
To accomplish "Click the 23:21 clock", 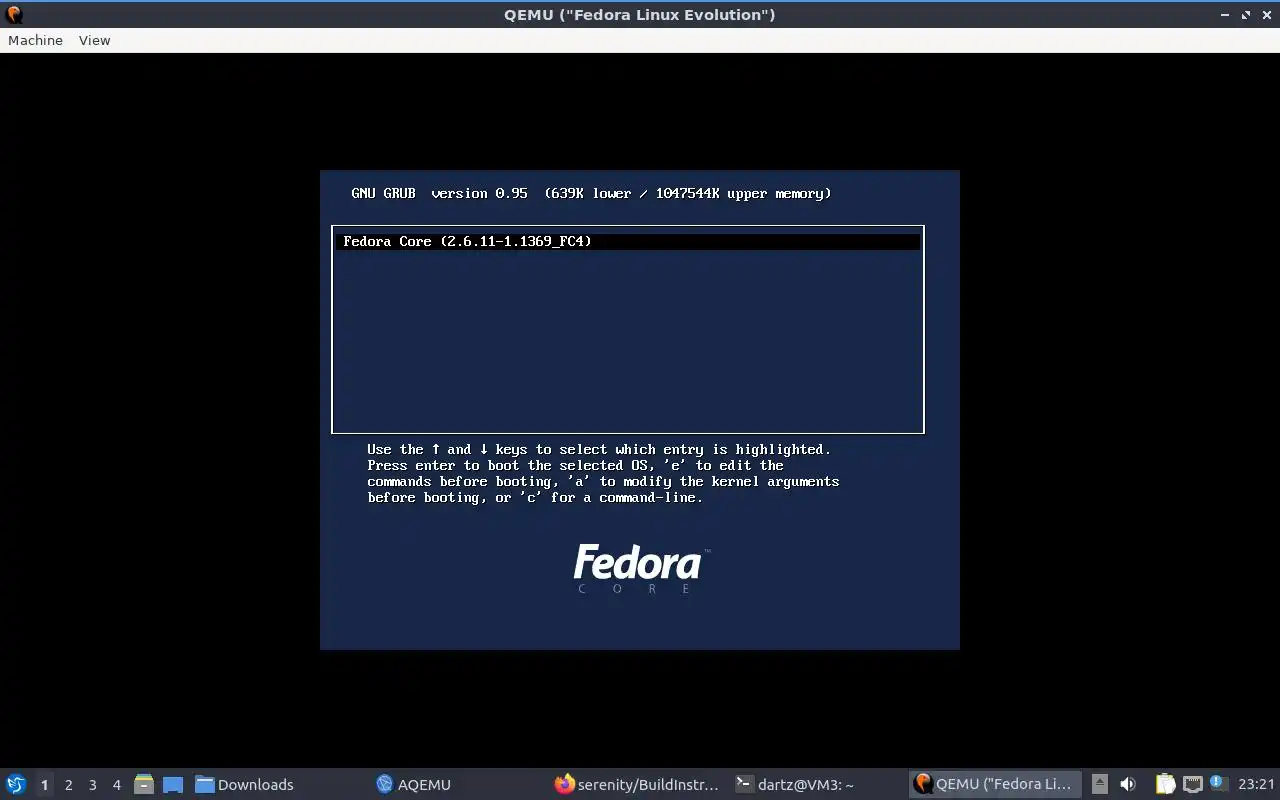I will [x=1256, y=784].
